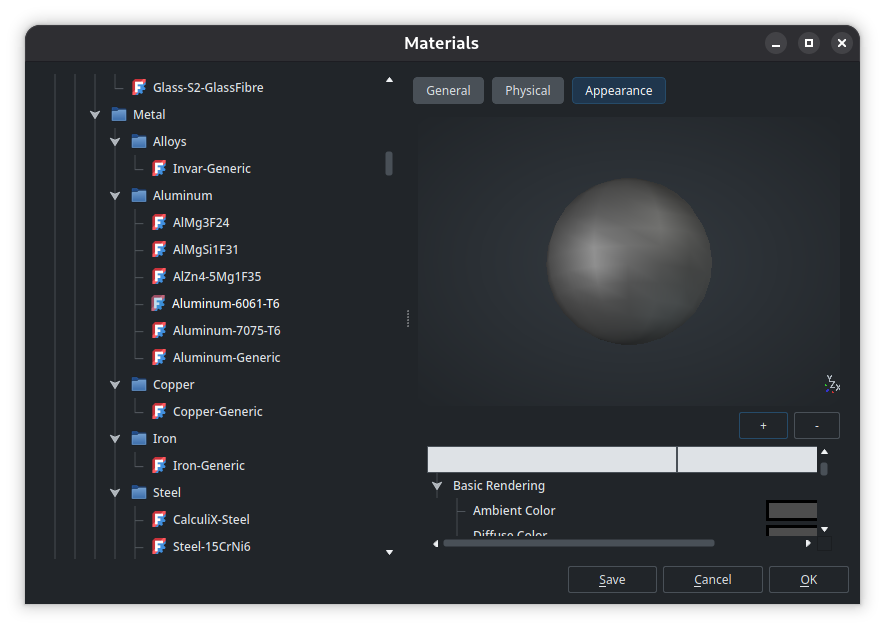Screen dimensions: 885x629
Task: Select the Aluminum-7075-T6 material icon
Action: pyautogui.click(x=159, y=330)
